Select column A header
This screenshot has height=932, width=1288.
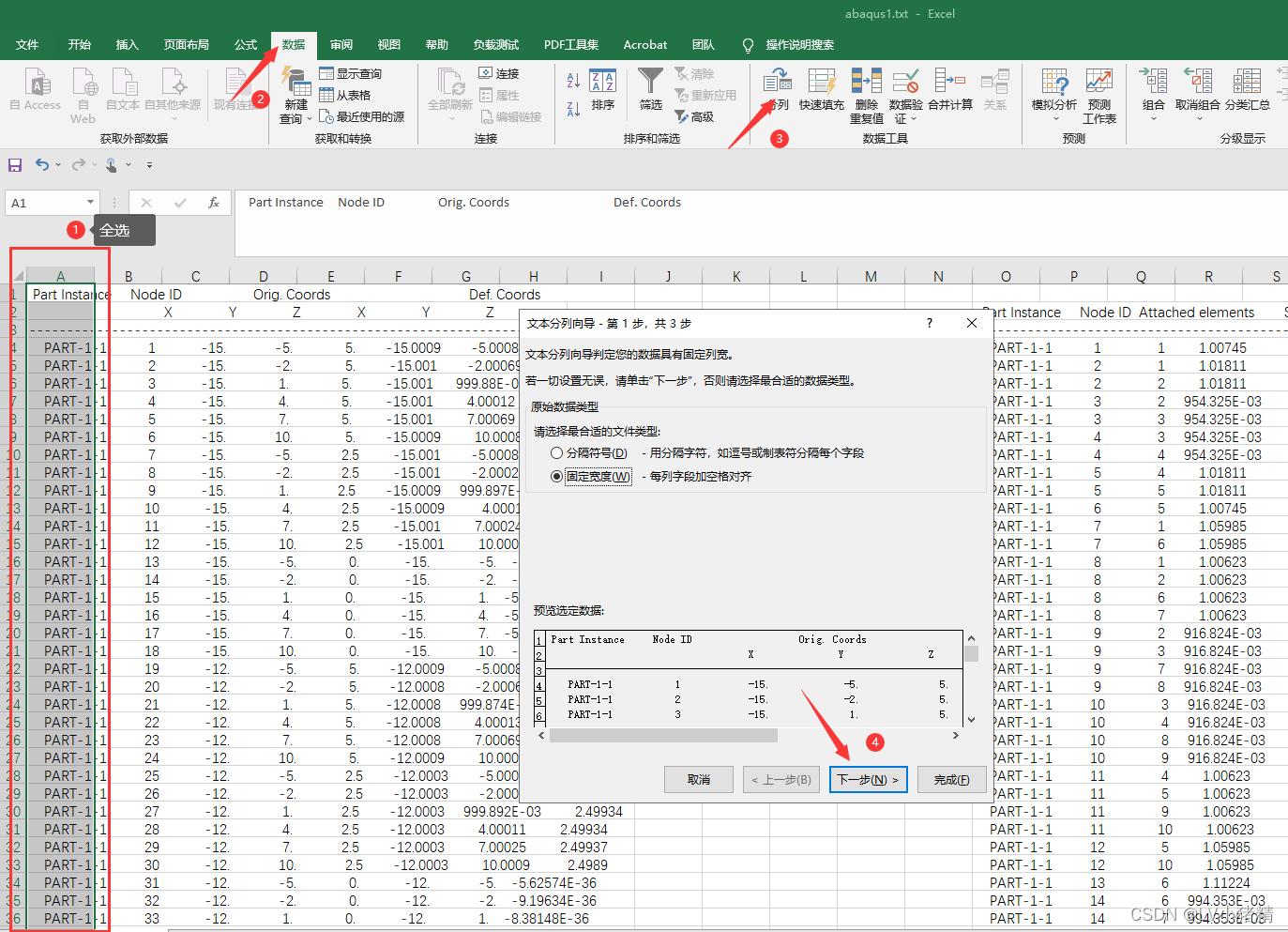pos(61,276)
